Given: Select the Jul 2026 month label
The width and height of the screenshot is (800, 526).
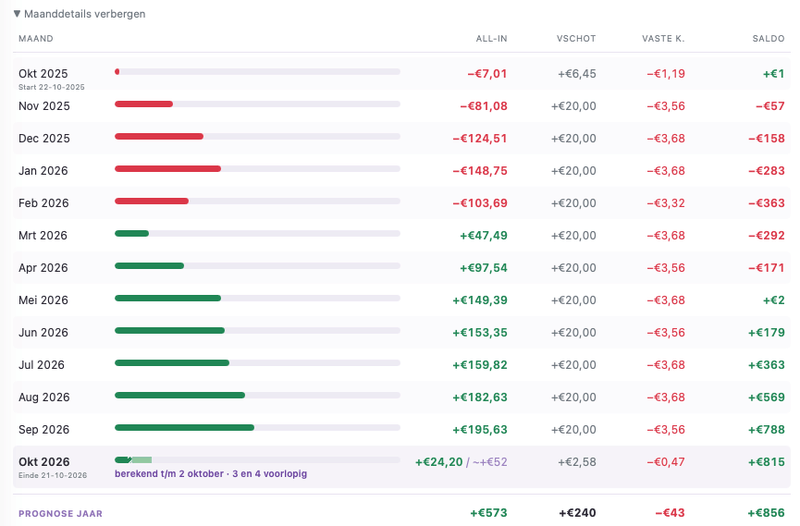Looking at the screenshot, I should pos(41,365).
